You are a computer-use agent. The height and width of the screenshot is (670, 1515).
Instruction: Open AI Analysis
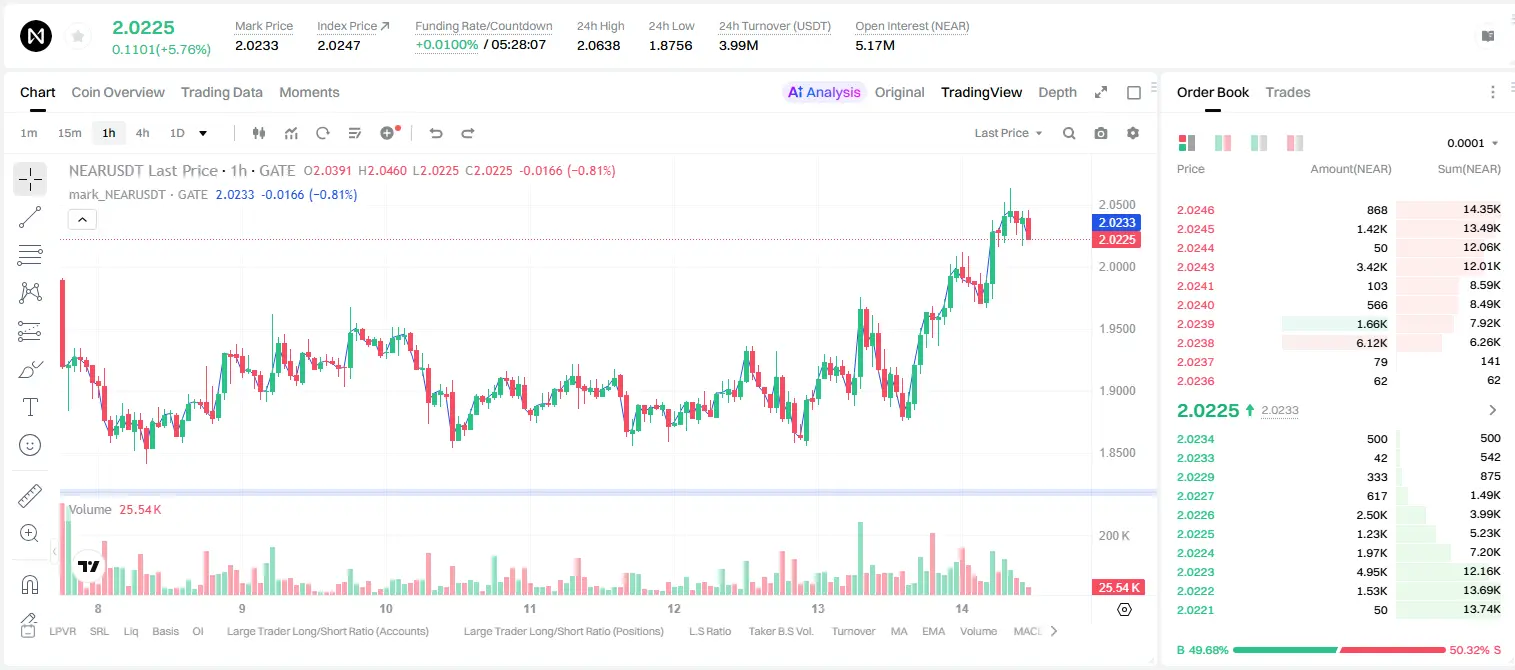(x=824, y=92)
